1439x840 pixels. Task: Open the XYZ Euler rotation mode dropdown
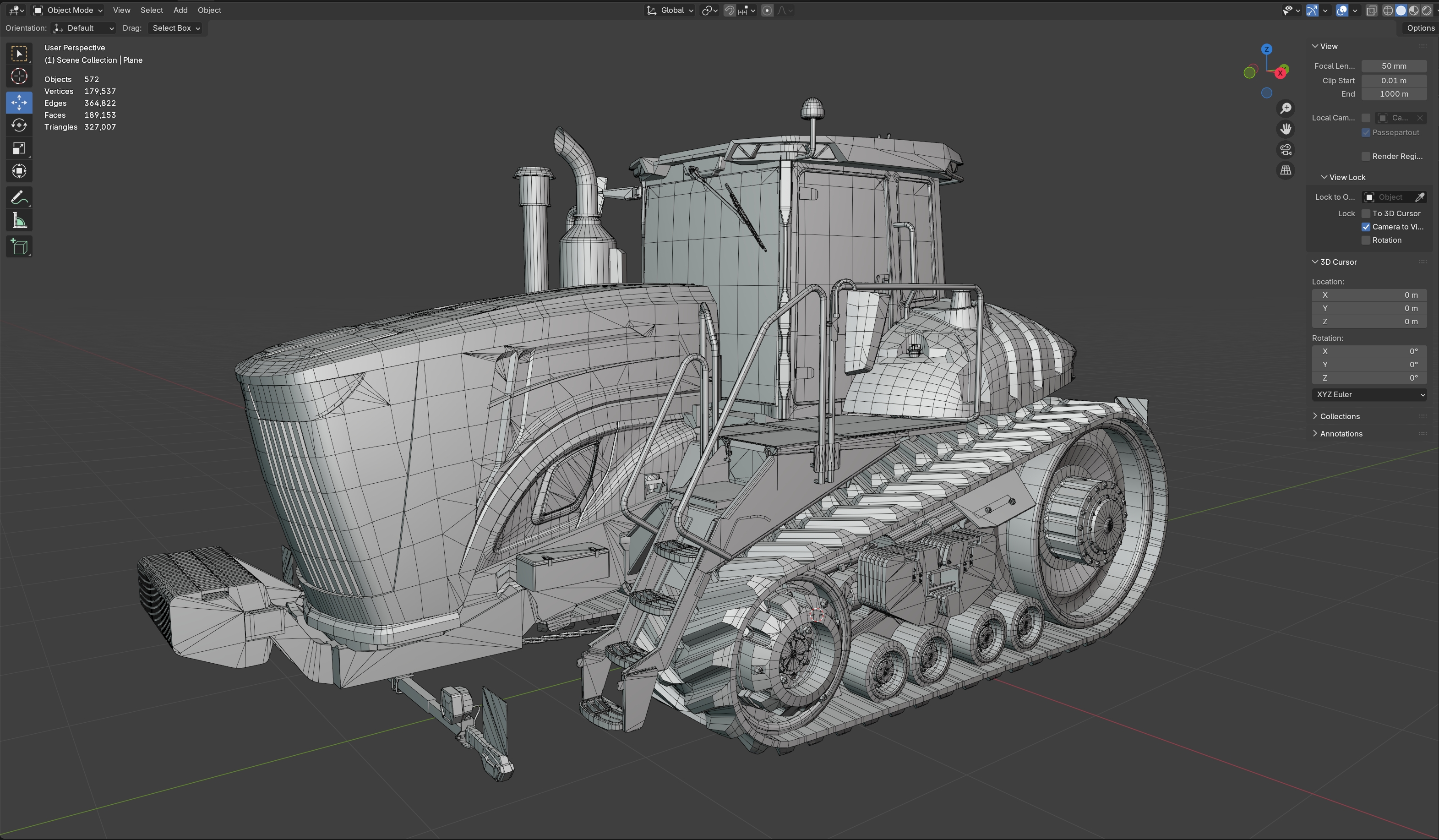pos(1369,395)
